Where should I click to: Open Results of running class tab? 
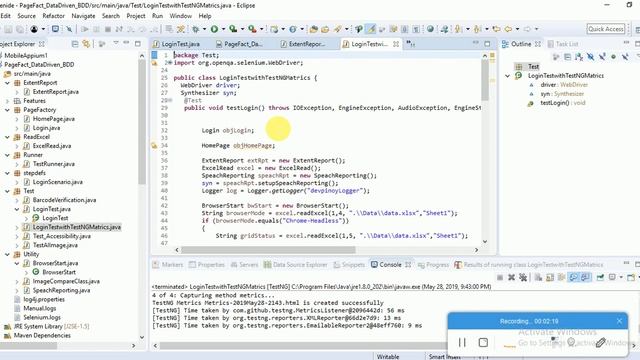point(528,265)
